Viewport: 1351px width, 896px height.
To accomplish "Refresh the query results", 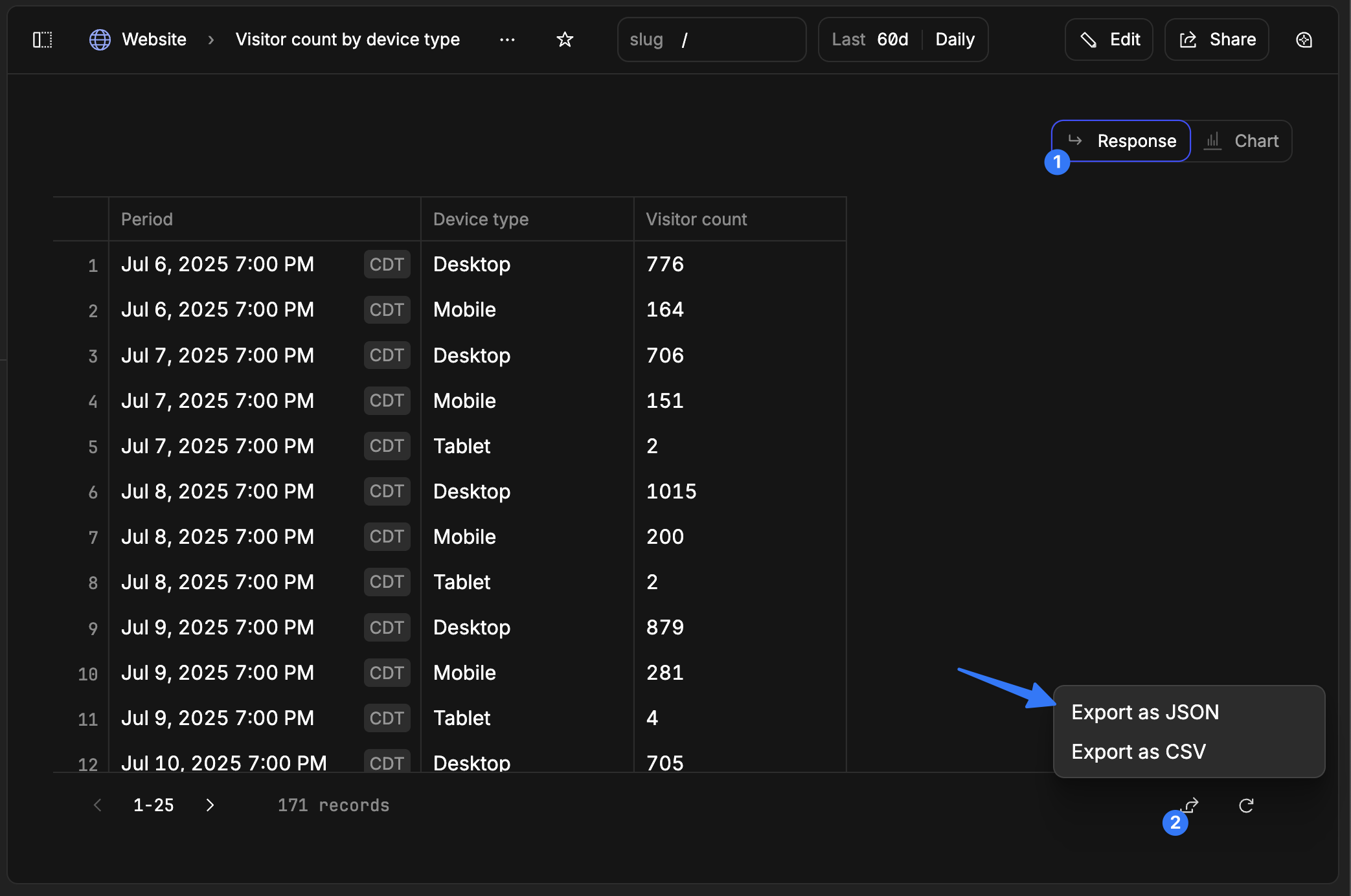I will 1246,805.
